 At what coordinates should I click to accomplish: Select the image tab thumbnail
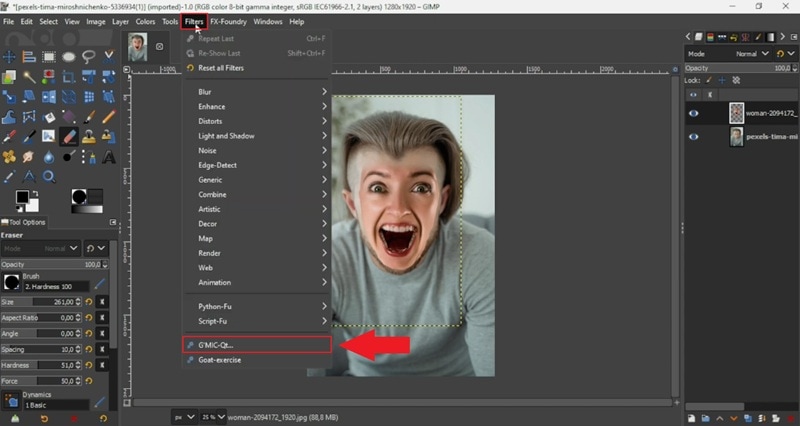(x=137, y=47)
